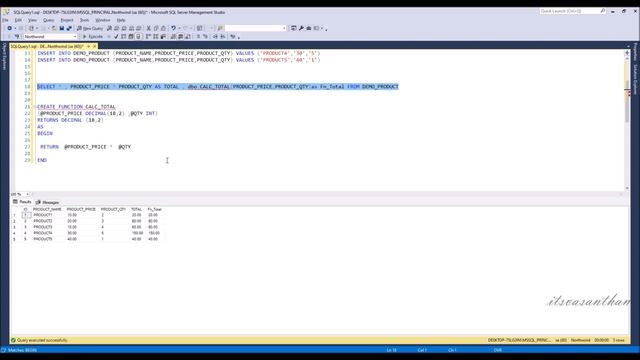This screenshot has width=640, height=360.
Task: Click the Increase Indent icon
Action: 222,37
